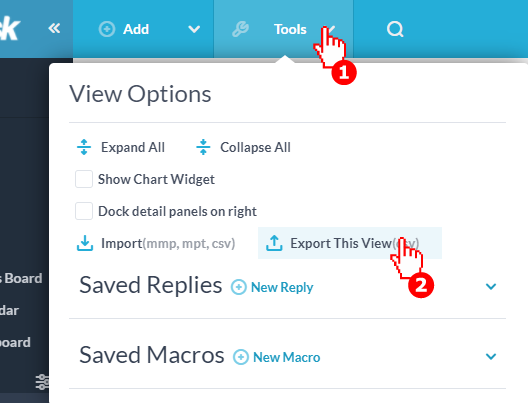This screenshot has height=403, width=528.
Task: Expand the Saved Replies section chevron
Action: [491, 287]
